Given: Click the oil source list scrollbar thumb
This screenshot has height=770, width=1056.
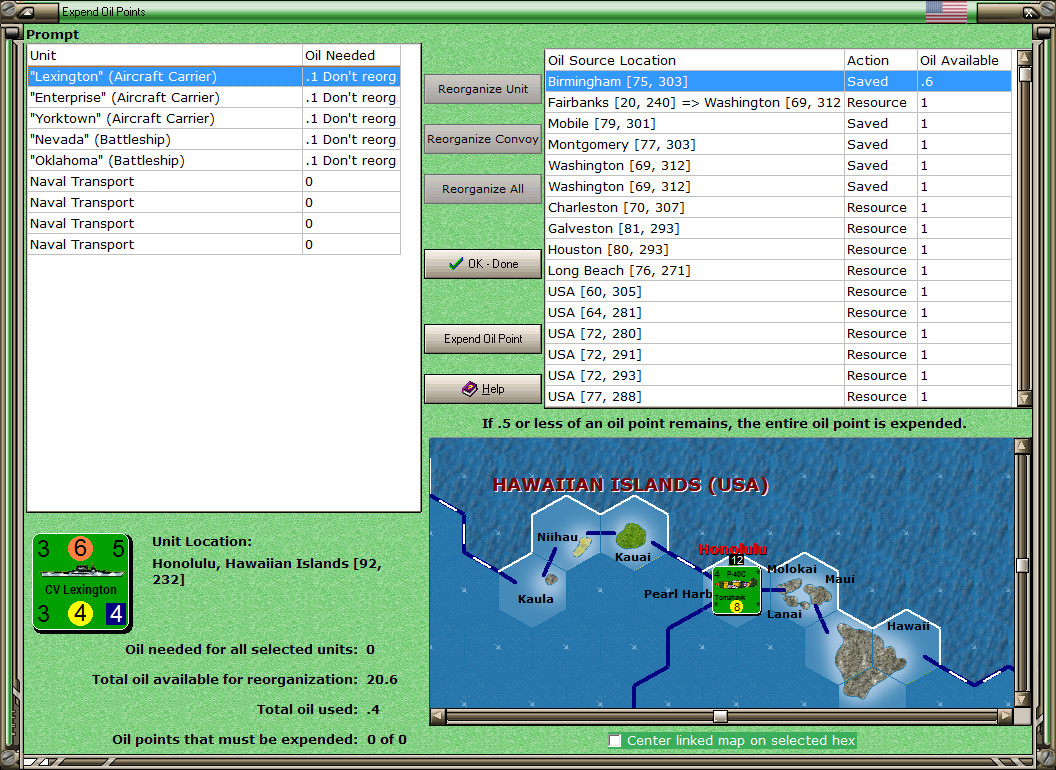Looking at the screenshot, I should click(x=1024, y=73).
